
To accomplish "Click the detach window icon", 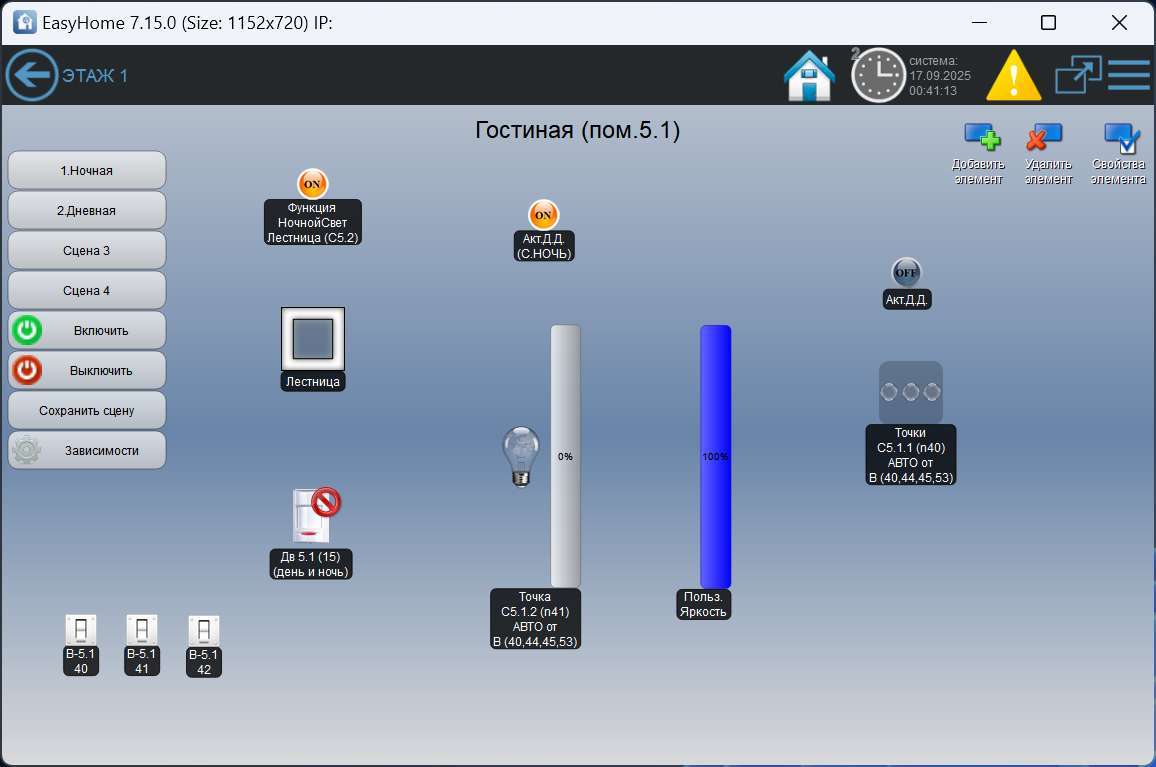I will point(1078,74).
